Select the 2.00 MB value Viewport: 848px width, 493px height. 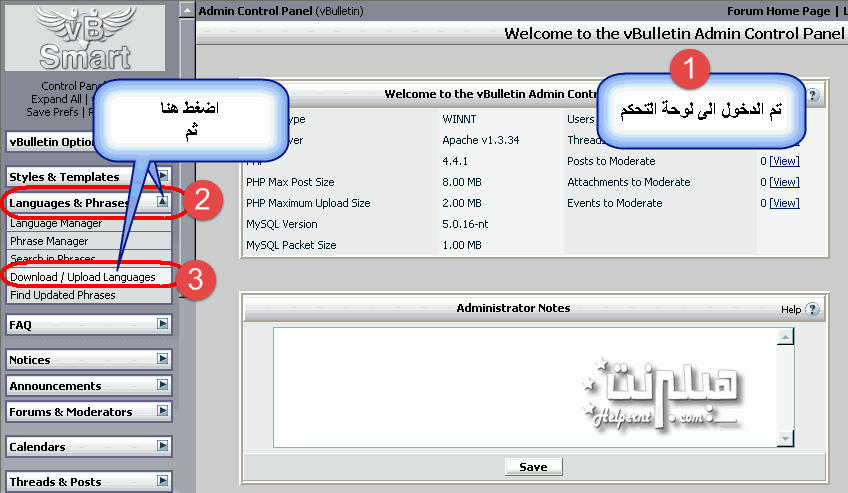click(462, 203)
